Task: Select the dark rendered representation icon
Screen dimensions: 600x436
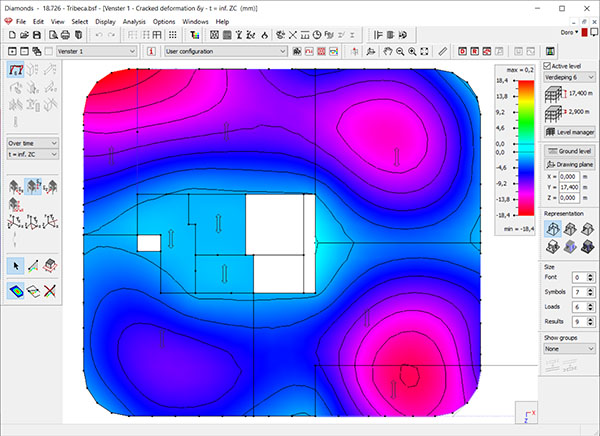Action: (587, 246)
